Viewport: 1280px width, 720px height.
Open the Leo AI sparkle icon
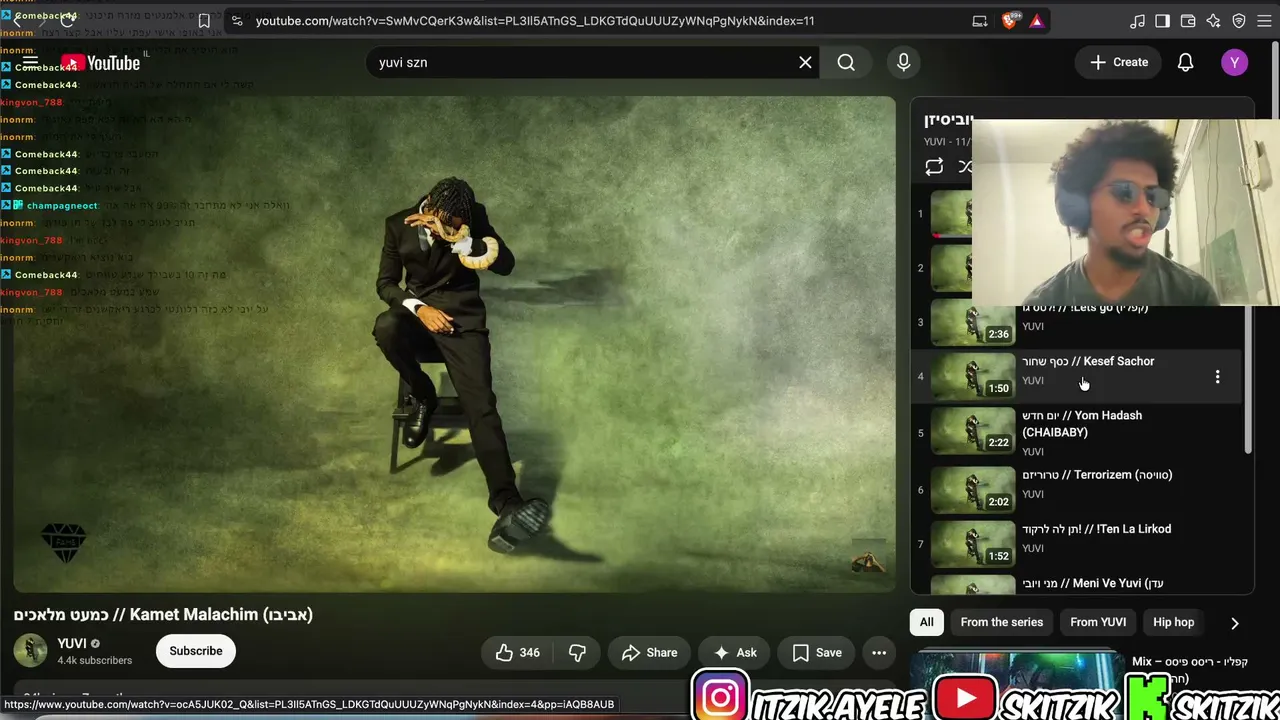click(1213, 21)
